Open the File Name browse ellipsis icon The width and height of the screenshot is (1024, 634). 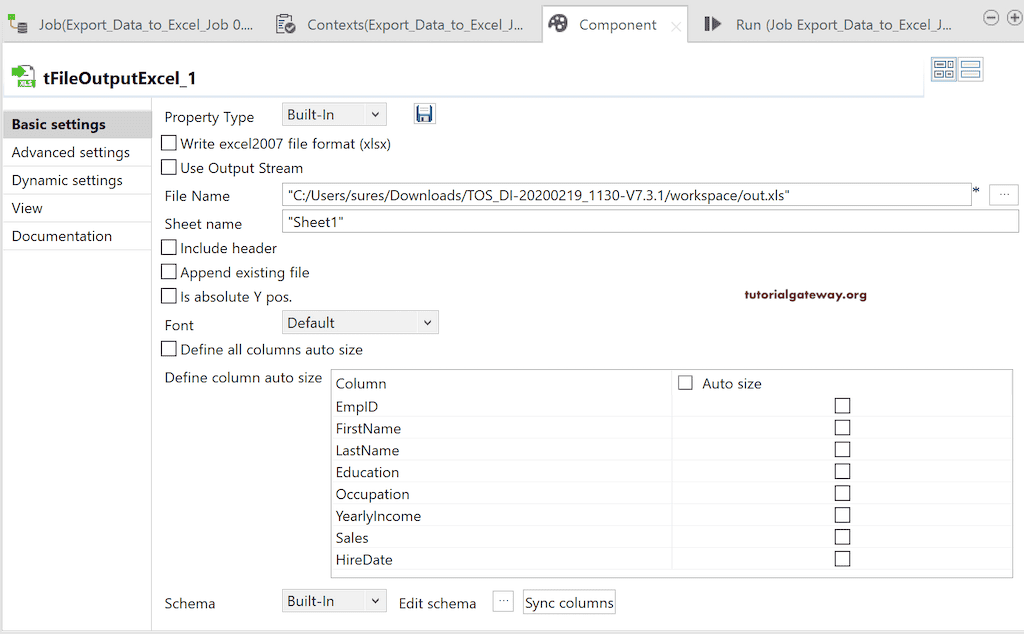click(1003, 194)
